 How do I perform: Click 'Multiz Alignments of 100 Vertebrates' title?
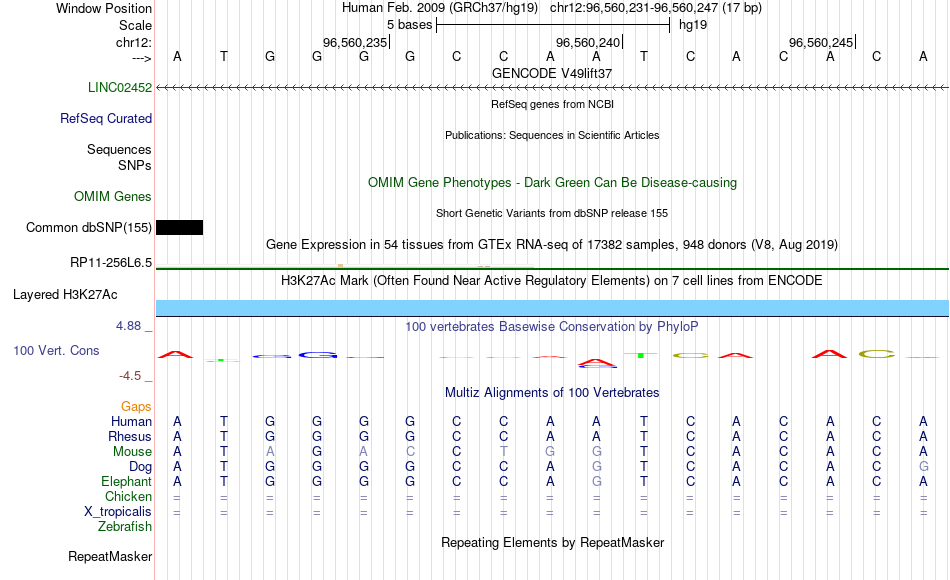[x=552, y=393]
